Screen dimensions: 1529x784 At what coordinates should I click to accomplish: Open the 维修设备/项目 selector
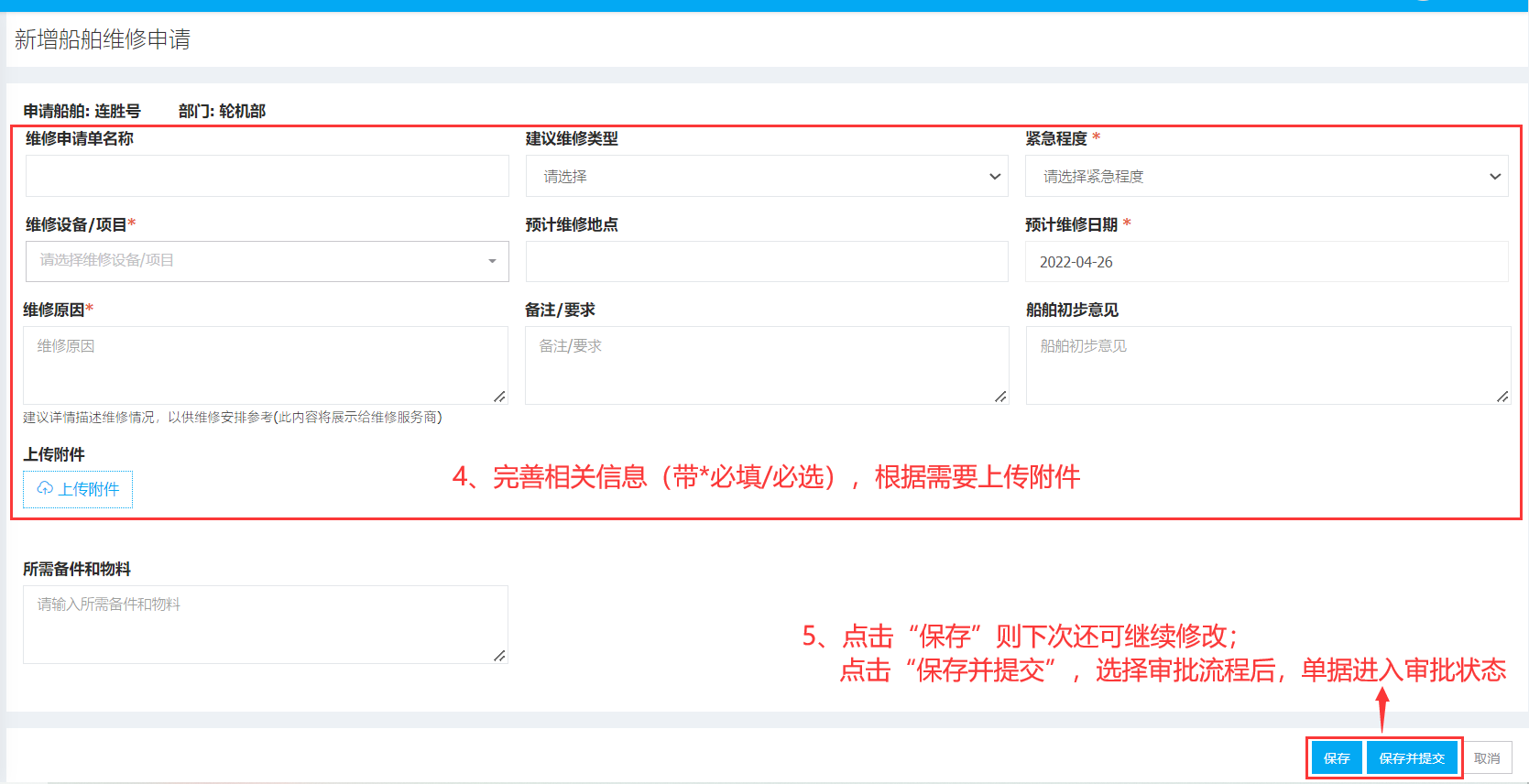[x=267, y=261]
